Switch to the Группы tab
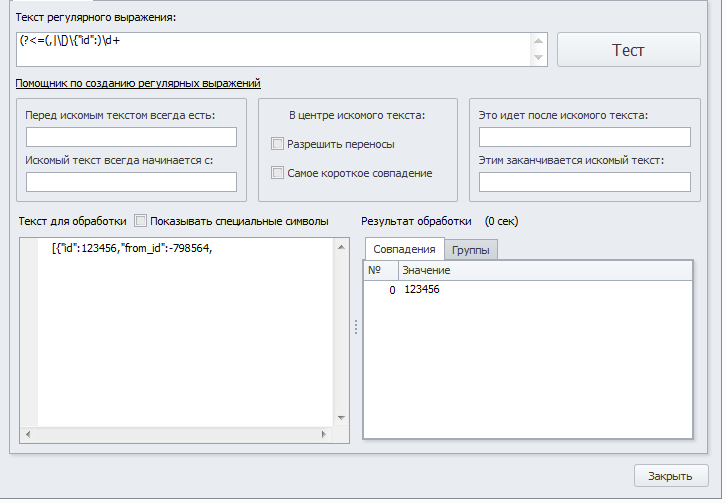Image resolution: width=726 pixels, height=503 pixels. point(470,250)
